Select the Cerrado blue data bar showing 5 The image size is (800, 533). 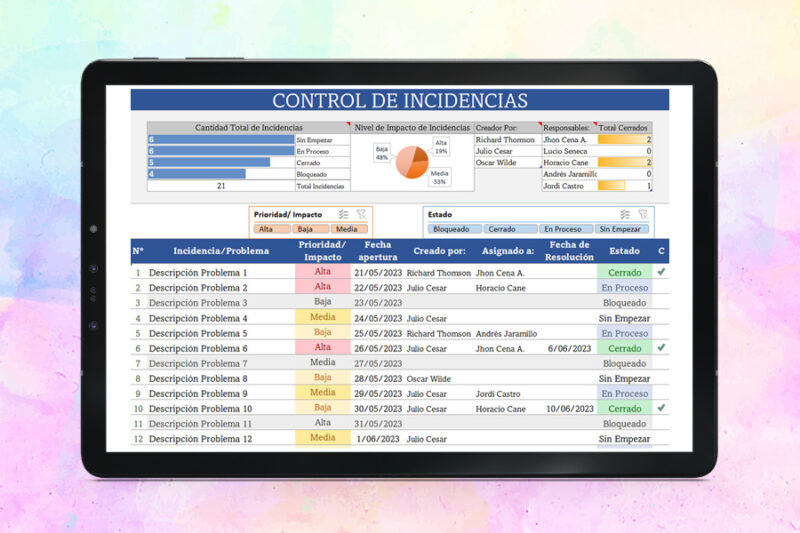[x=209, y=163]
